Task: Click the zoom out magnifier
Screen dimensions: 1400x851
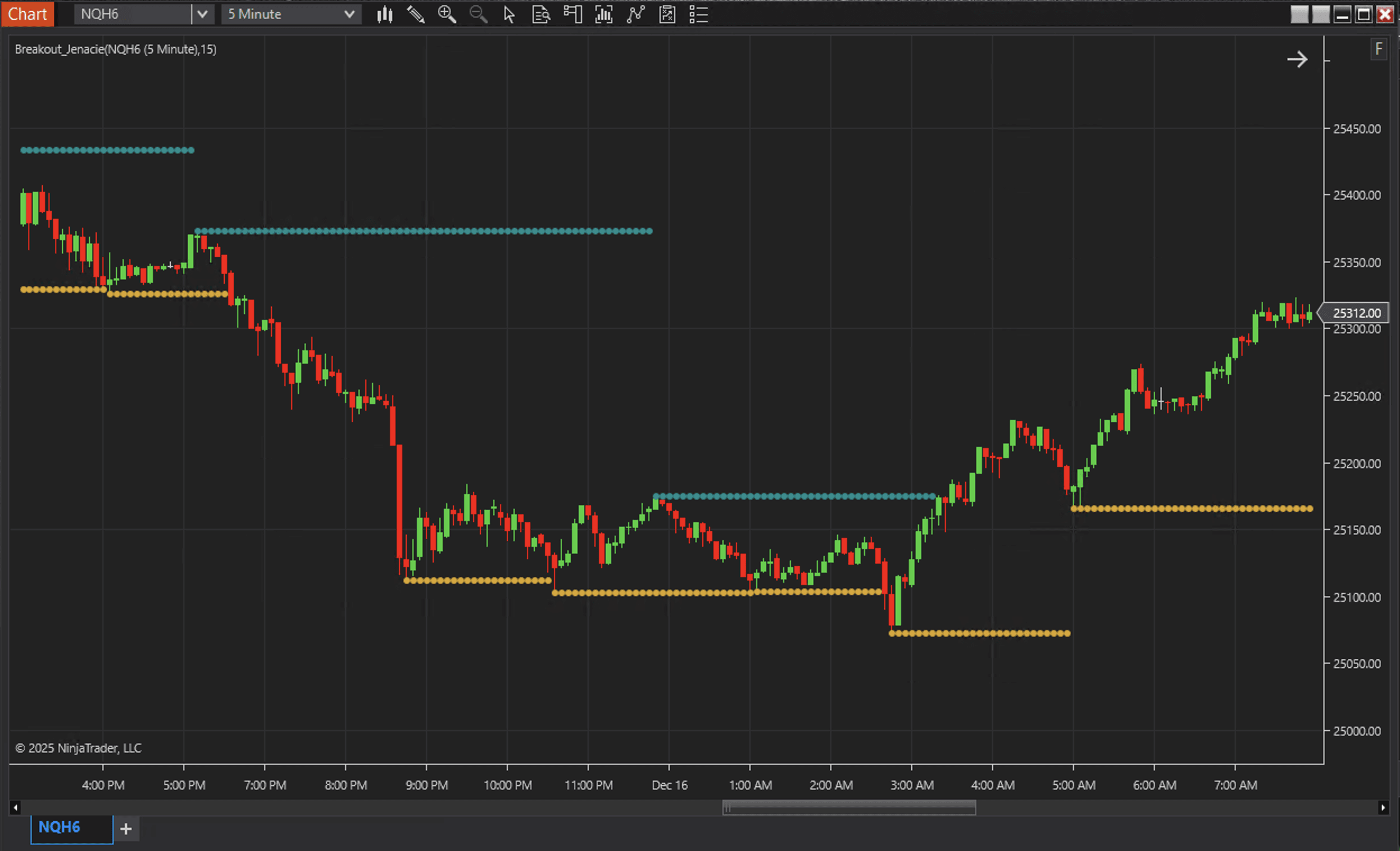Action: click(479, 15)
